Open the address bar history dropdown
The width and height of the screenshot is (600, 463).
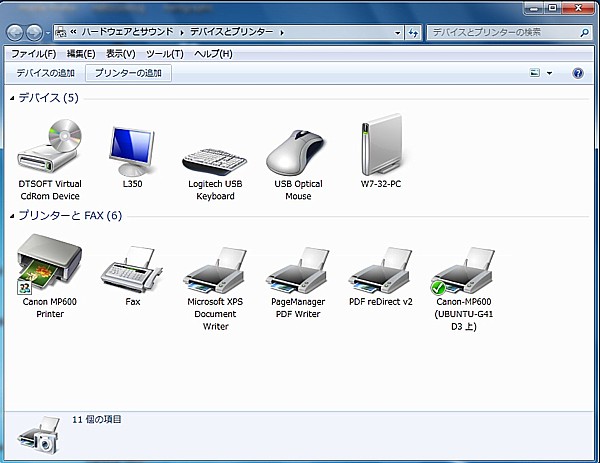[398, 33]
